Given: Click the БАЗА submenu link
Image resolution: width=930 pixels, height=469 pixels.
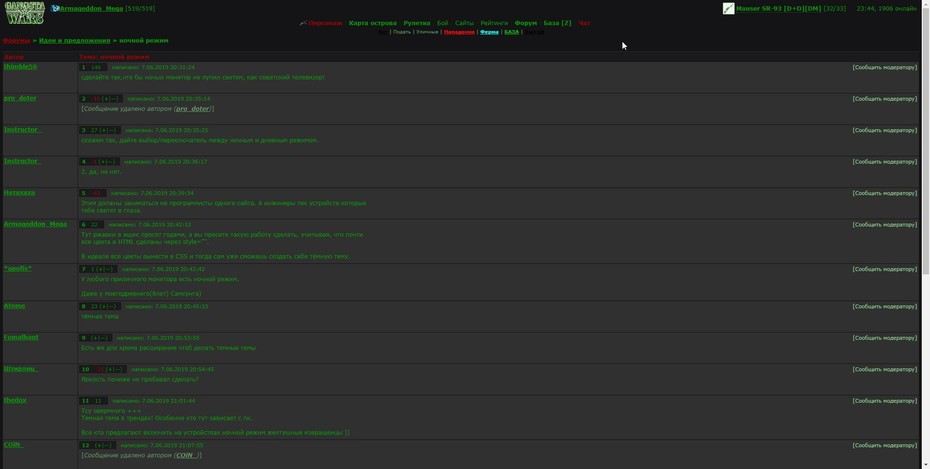Looking at the screenshot, I should pyautogui.click(x=511, y=32).
